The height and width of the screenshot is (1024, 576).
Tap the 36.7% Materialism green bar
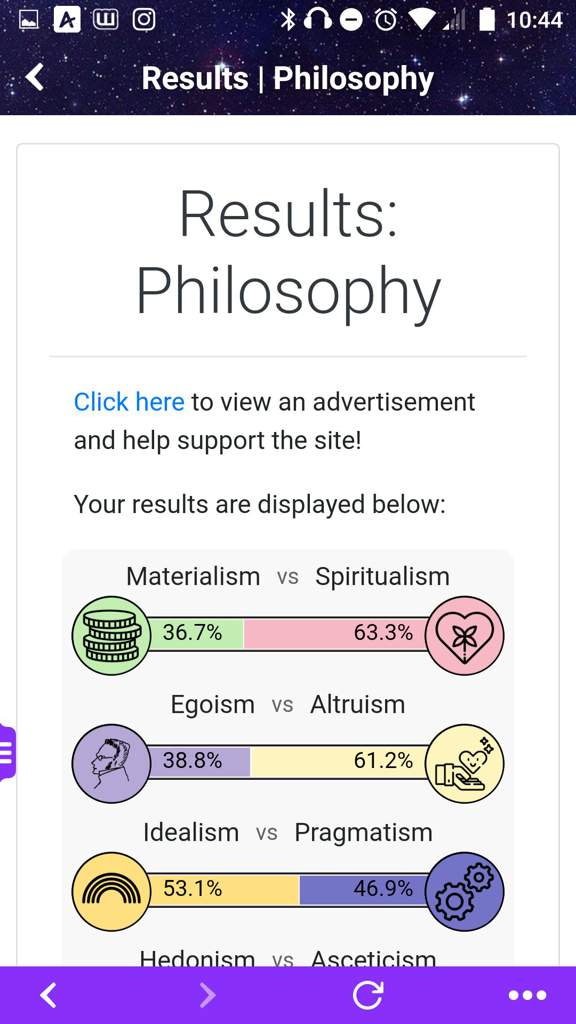(196, 633)
